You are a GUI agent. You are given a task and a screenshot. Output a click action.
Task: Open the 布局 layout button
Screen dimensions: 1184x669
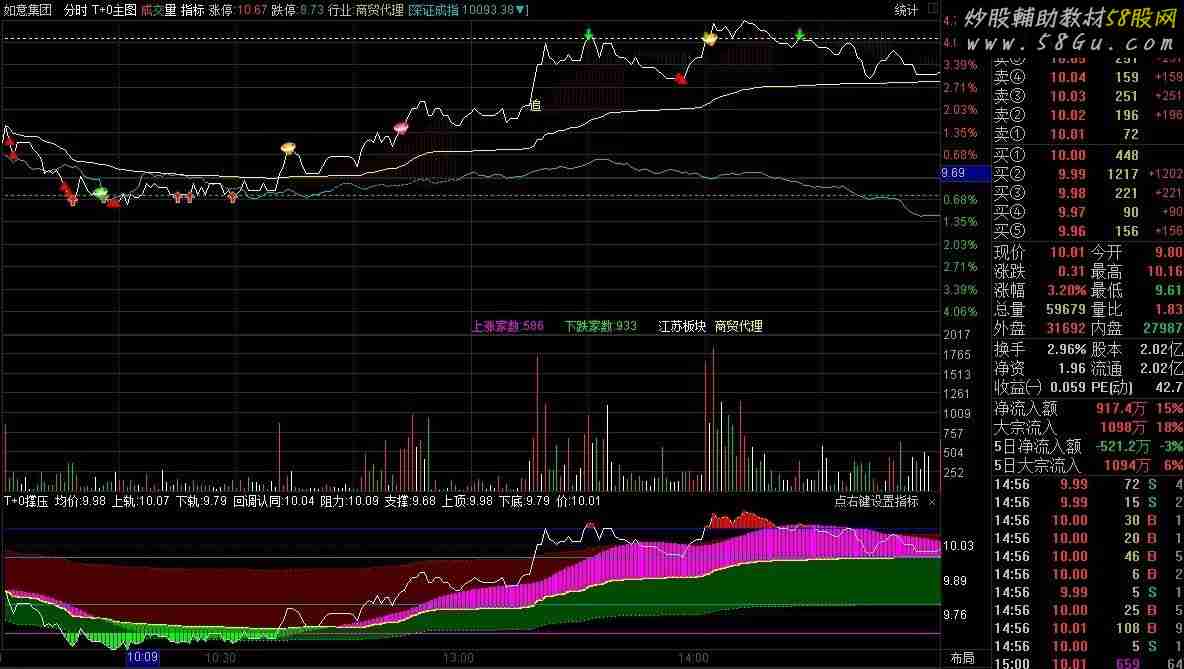point(962,658)
